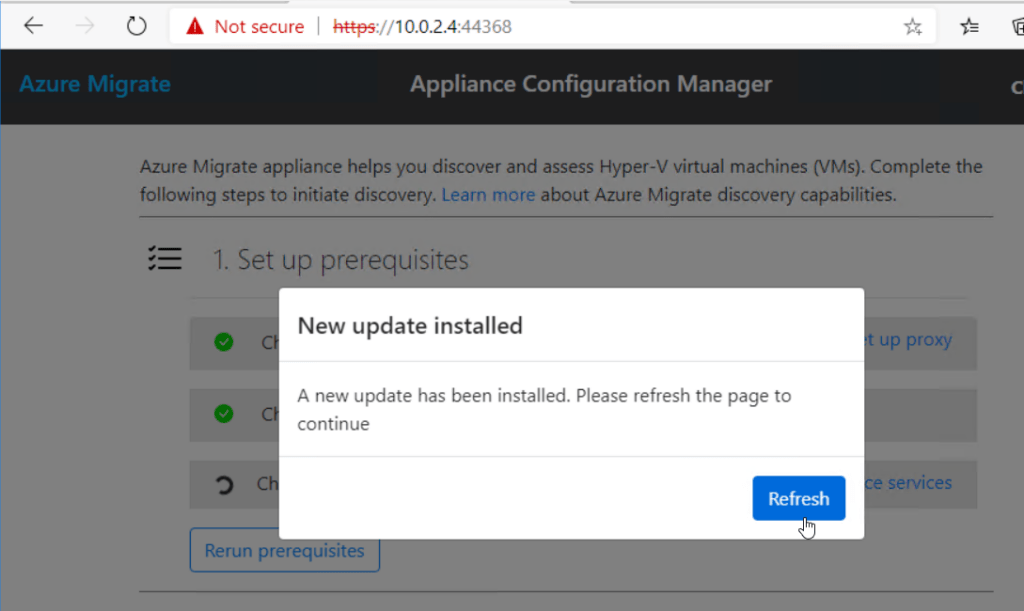Screen dimensions: 1024x611
Task: Click the Rerun prerequisites button
Action: pos(284,550)
